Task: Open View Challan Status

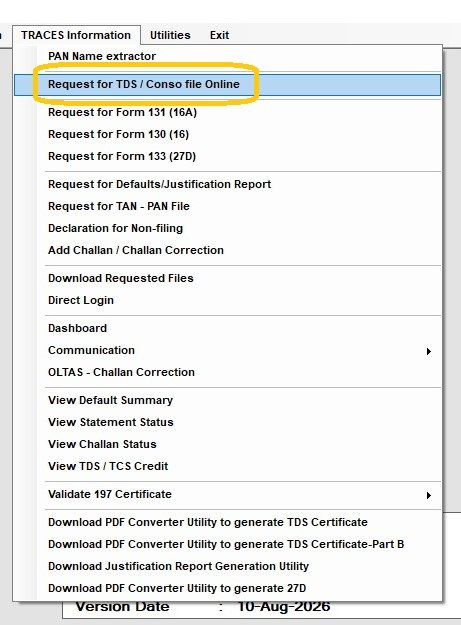Action: [228, 444]
